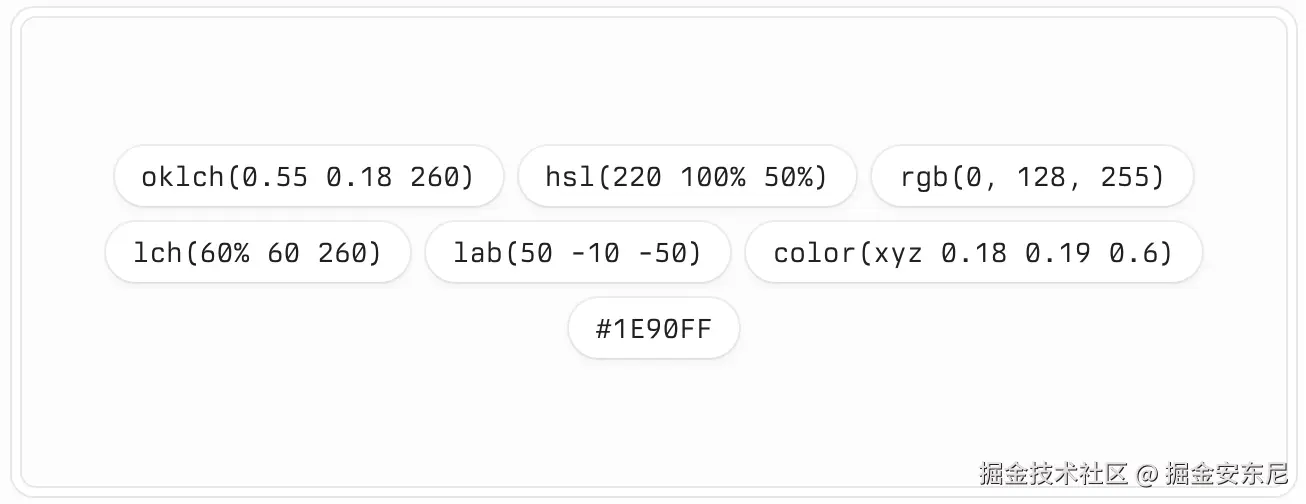Select the RGB color value tag
1306x504 pixels.
(1033, 177)
